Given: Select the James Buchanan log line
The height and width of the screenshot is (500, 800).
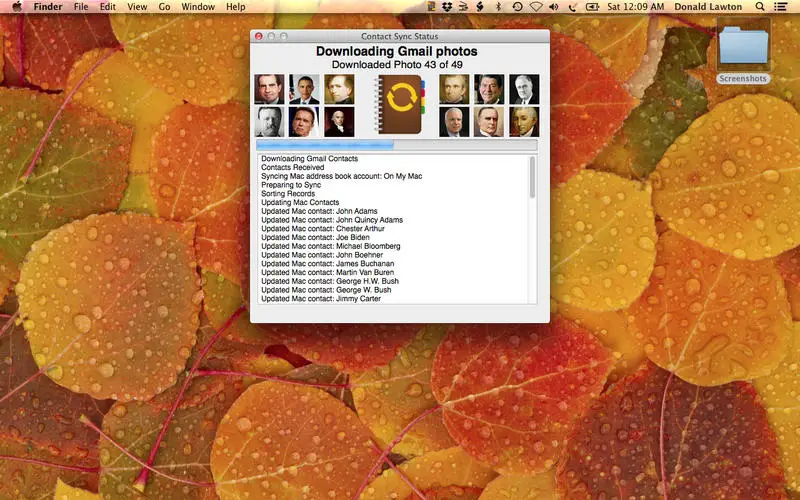Looking at the screenshot, I should click(x=328, y=264).
